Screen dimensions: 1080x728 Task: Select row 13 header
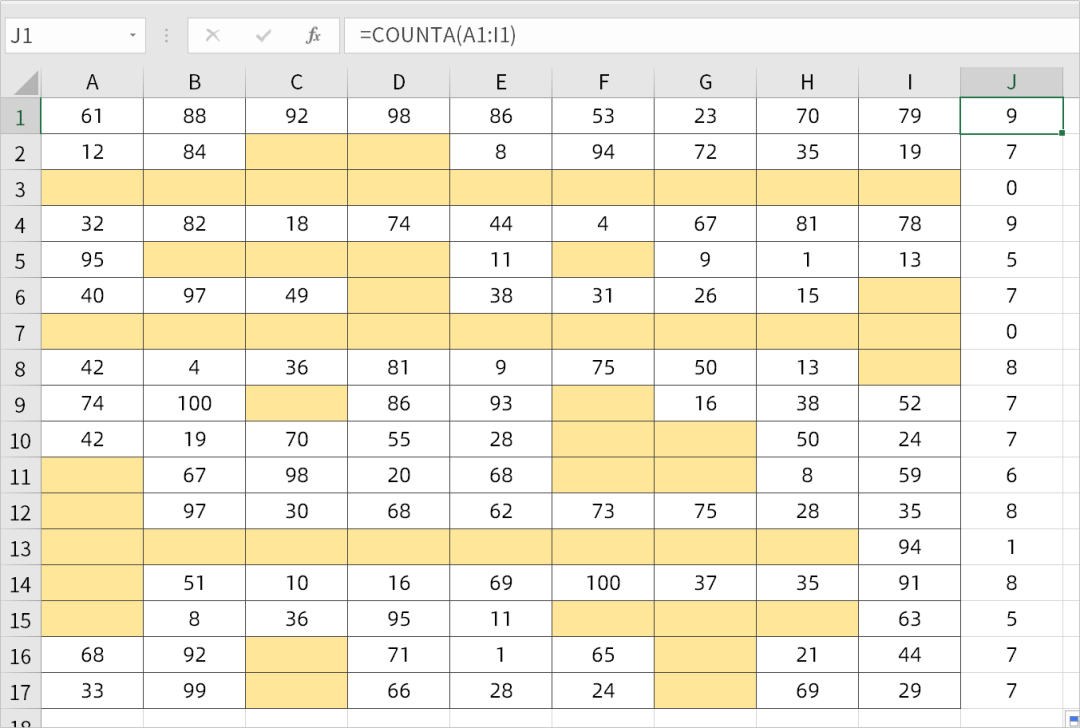20,548
